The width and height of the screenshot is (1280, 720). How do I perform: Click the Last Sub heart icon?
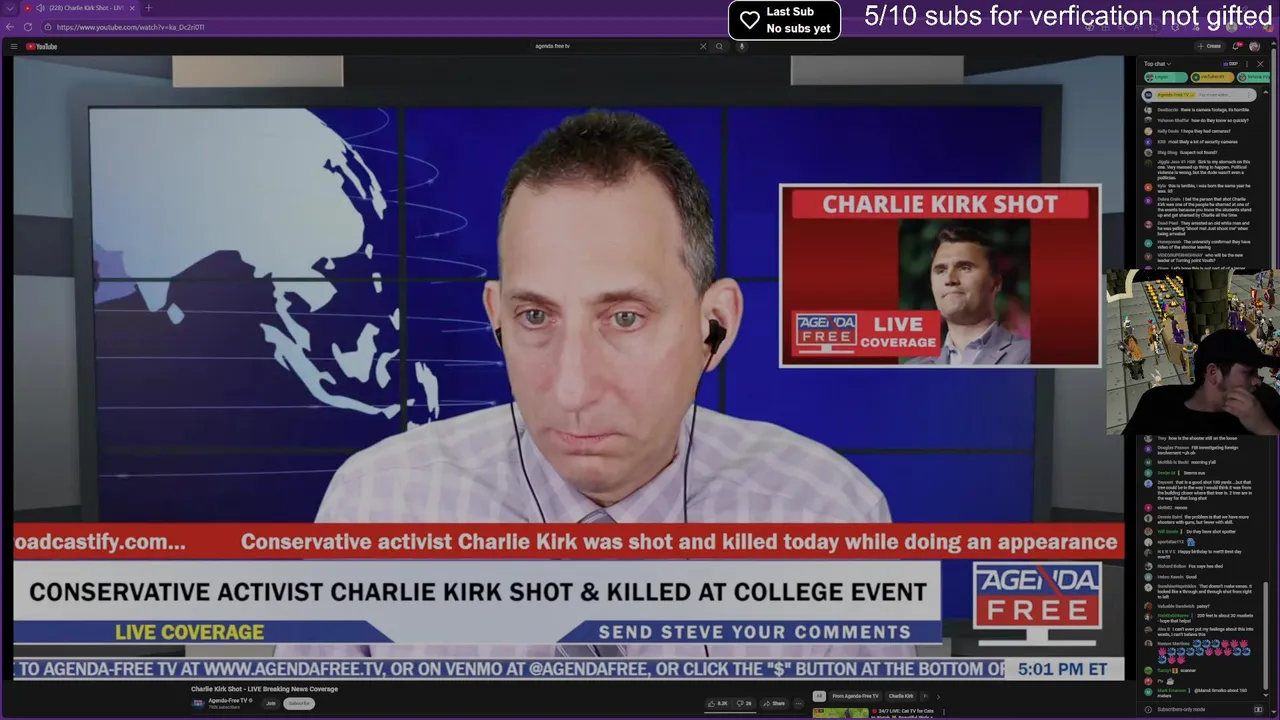750,20
